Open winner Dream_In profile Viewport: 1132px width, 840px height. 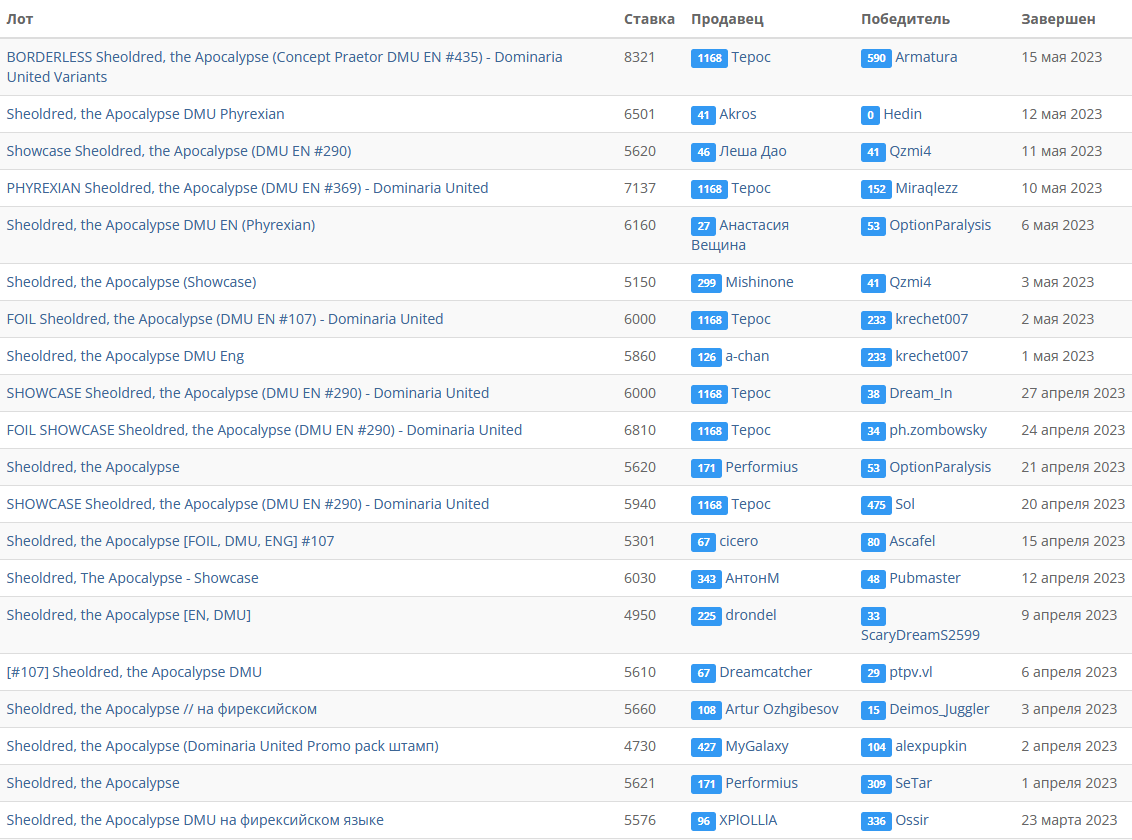pyautogui.click(x=920, y=393)
